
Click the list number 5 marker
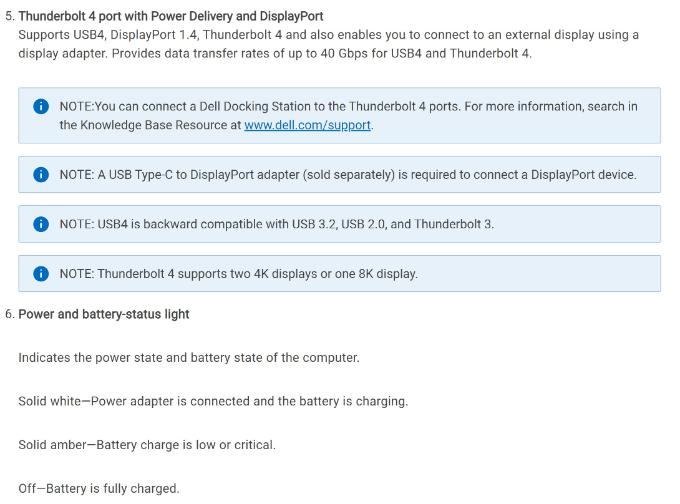click(9, 16)
